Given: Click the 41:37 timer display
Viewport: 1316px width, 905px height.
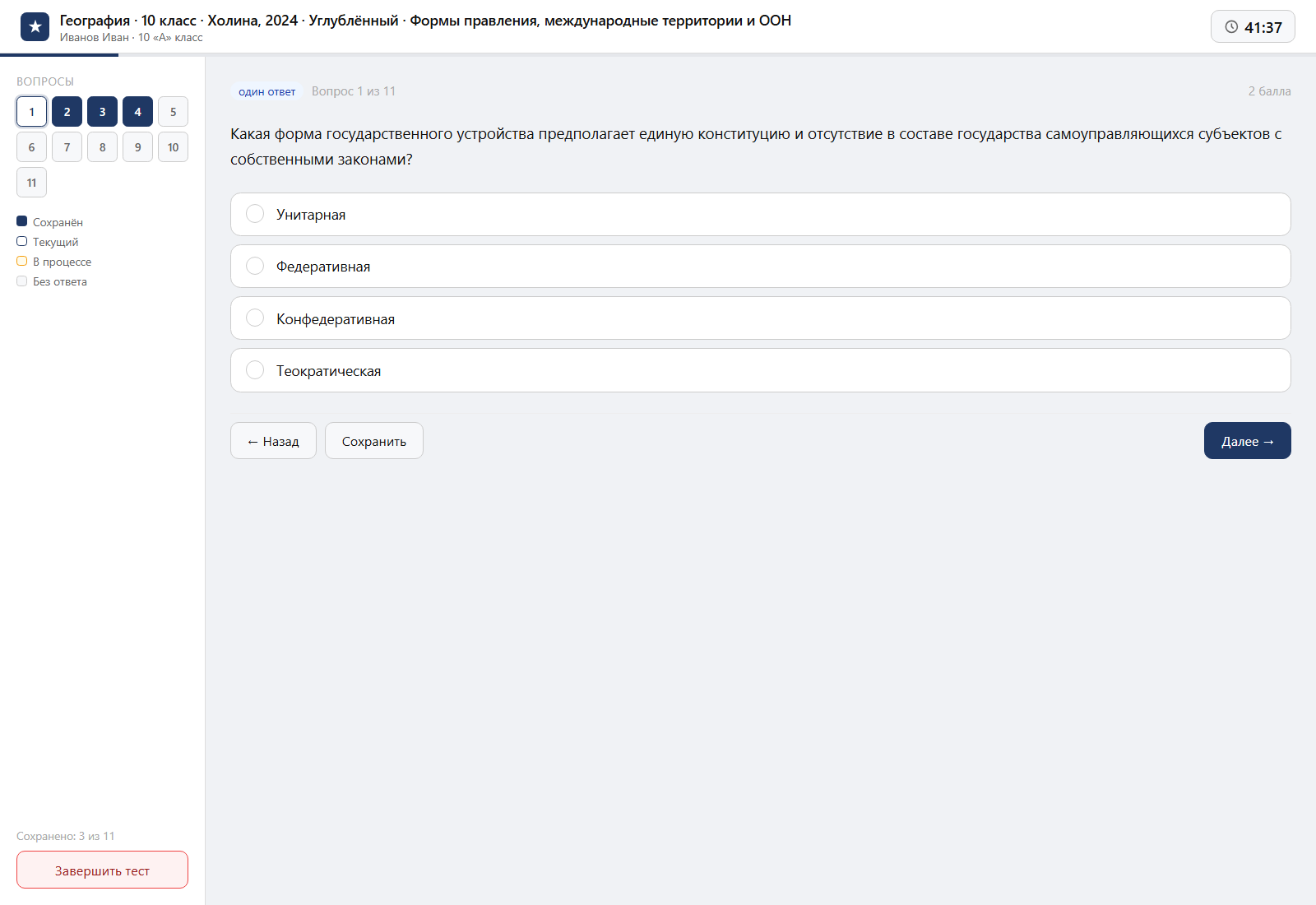Looking at the screenshot, I should pos(1253,27).
